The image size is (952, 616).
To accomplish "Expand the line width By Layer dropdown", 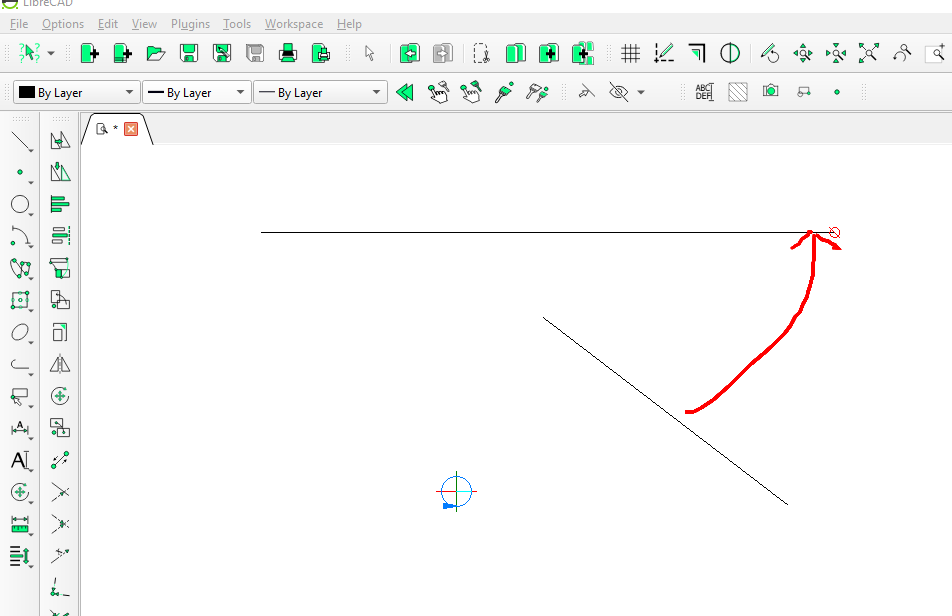I will coord(196,92).
